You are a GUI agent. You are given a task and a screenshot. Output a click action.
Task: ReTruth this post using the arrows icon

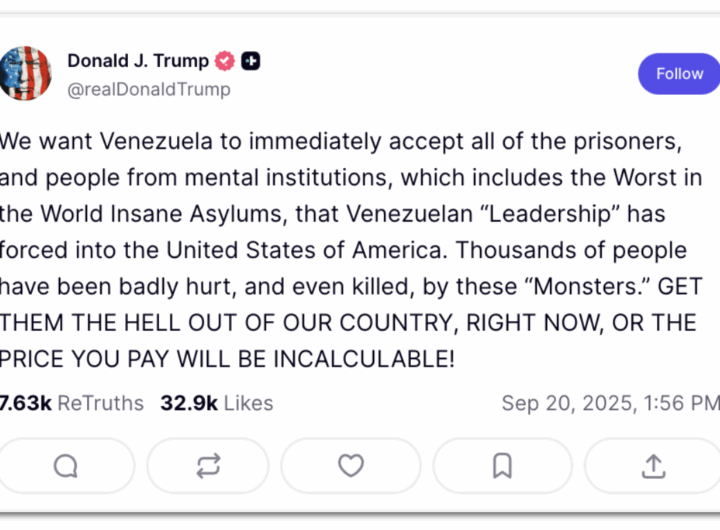click(x=208, y=466)
